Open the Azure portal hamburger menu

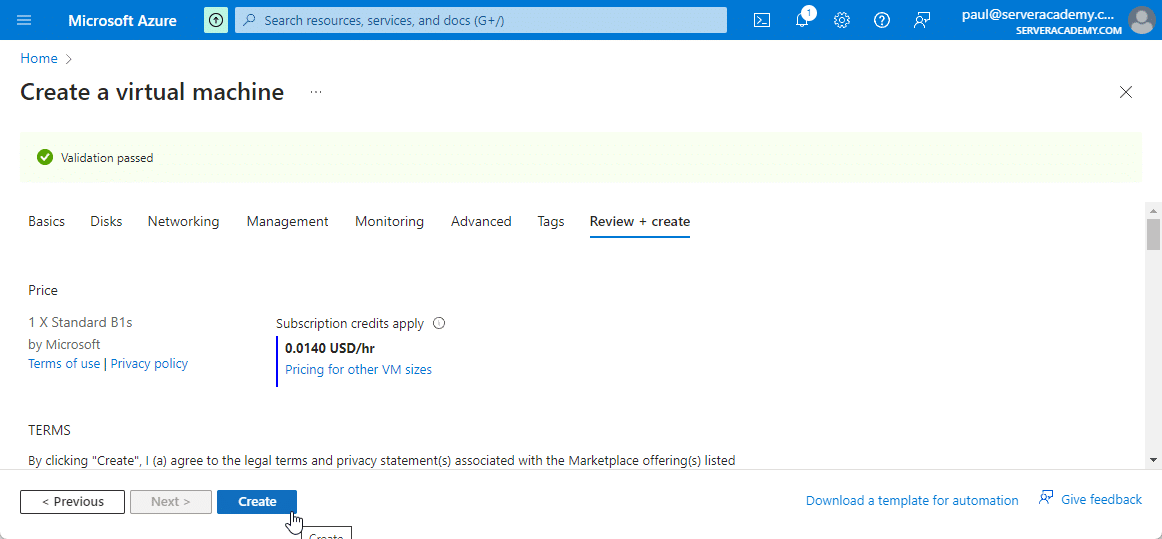pos(25,20)
